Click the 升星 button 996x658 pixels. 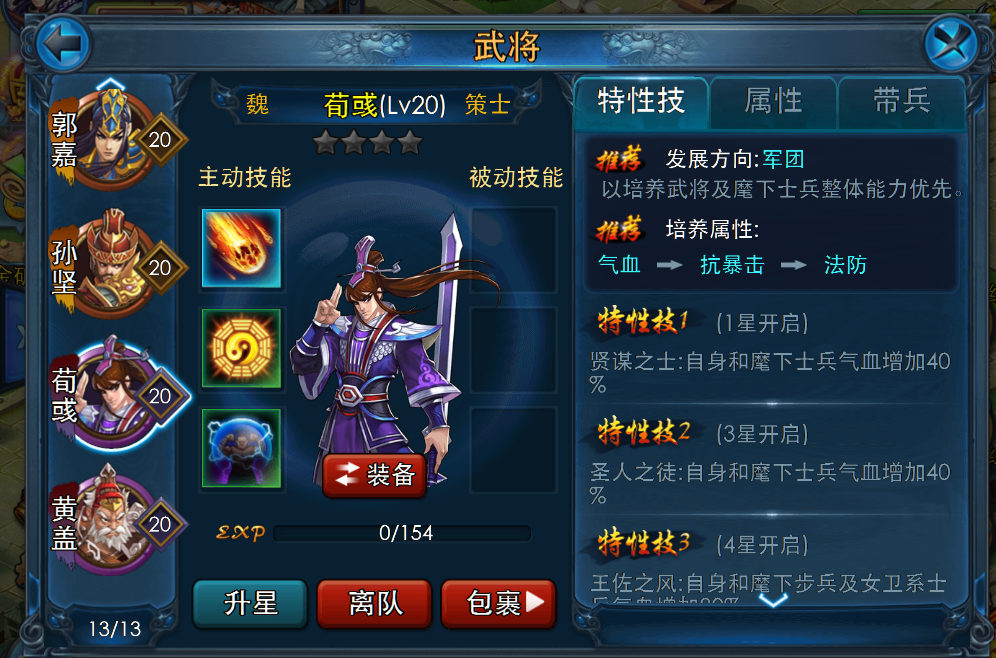click(250, 603)
